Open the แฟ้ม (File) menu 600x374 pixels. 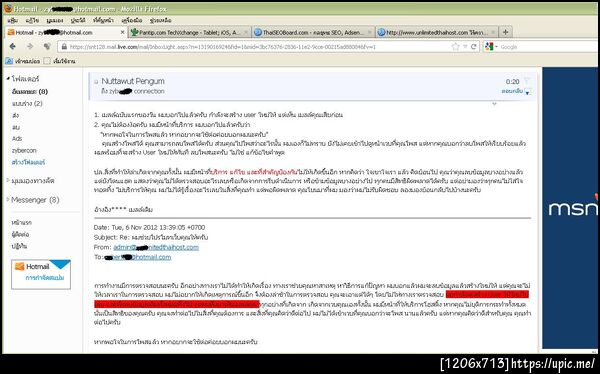(x=12, y=20)
